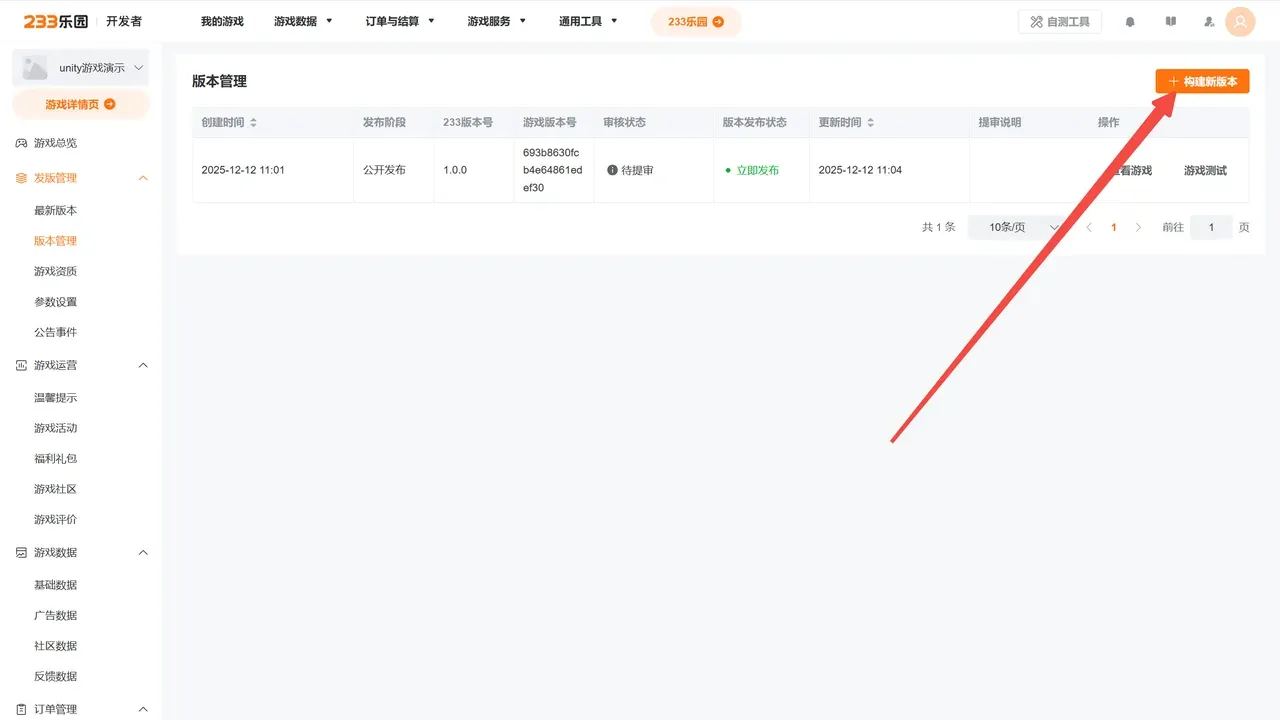This screenshot has height=720, width=1280.
Task: Open the 自测工具 button
Action: pos(1059,22)
